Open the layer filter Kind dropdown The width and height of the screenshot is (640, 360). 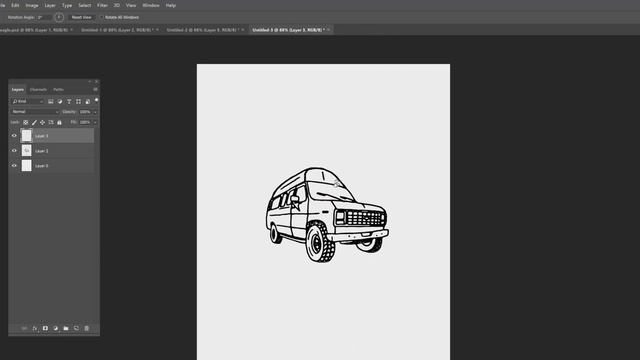pos(28,101)
